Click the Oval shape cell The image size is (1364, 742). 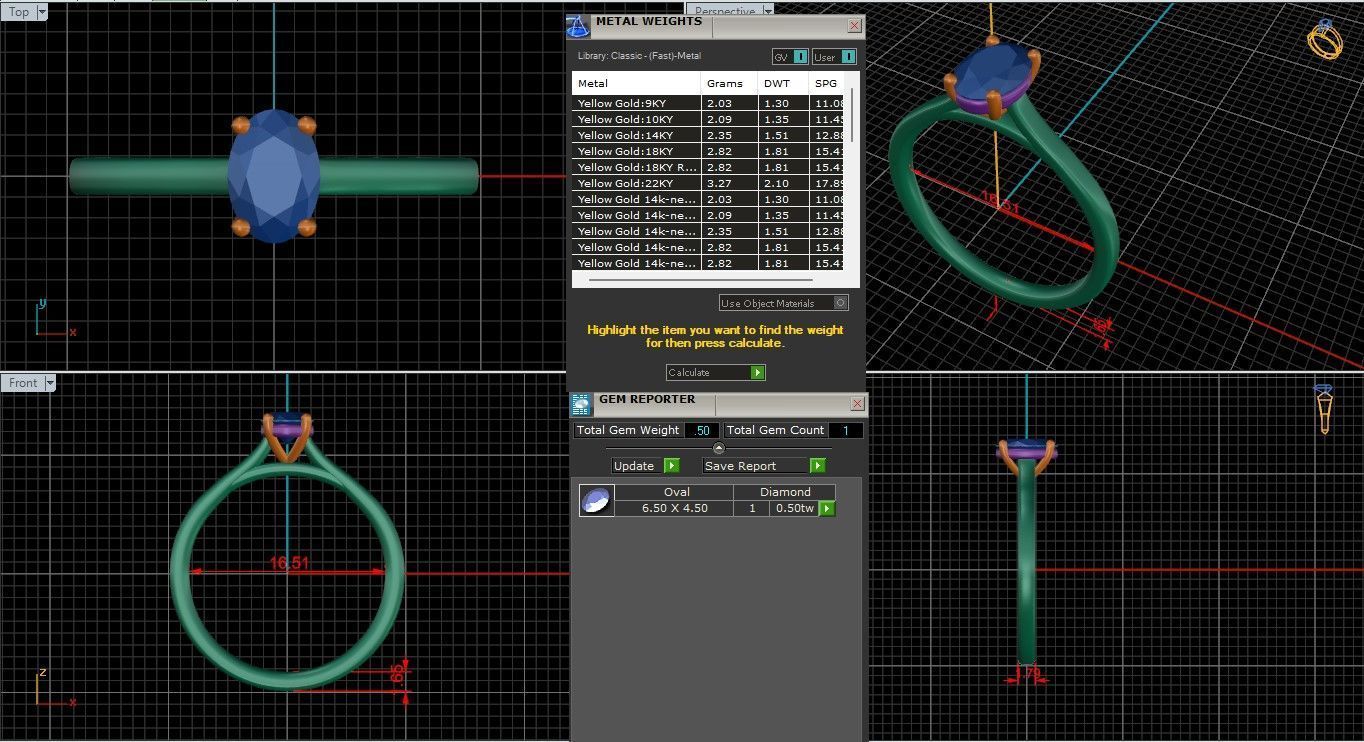click(676, 492)
